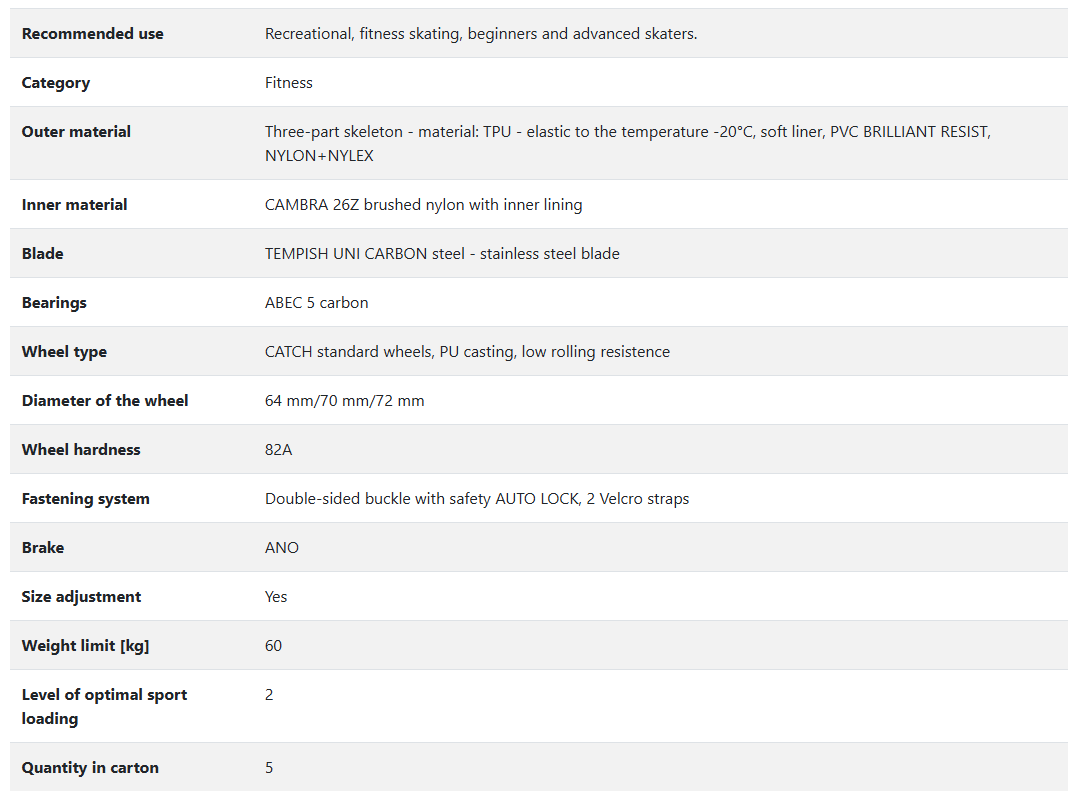
Task: Select the TEMPISH UNI CARBON steel value
Action: (x=442, y=254)
